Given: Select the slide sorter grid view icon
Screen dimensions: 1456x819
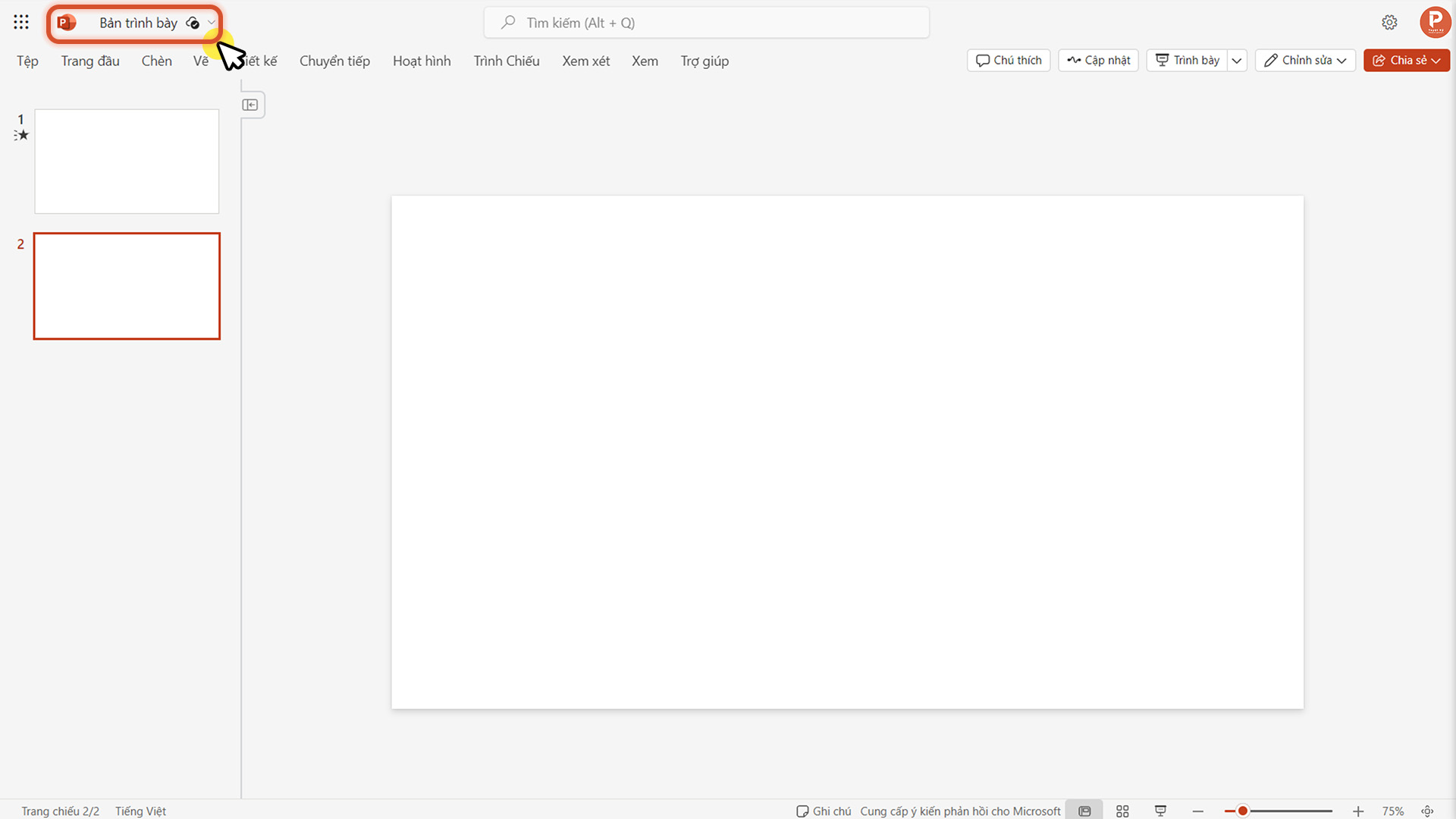Looking at the screenshot, I should point(1122,810).
